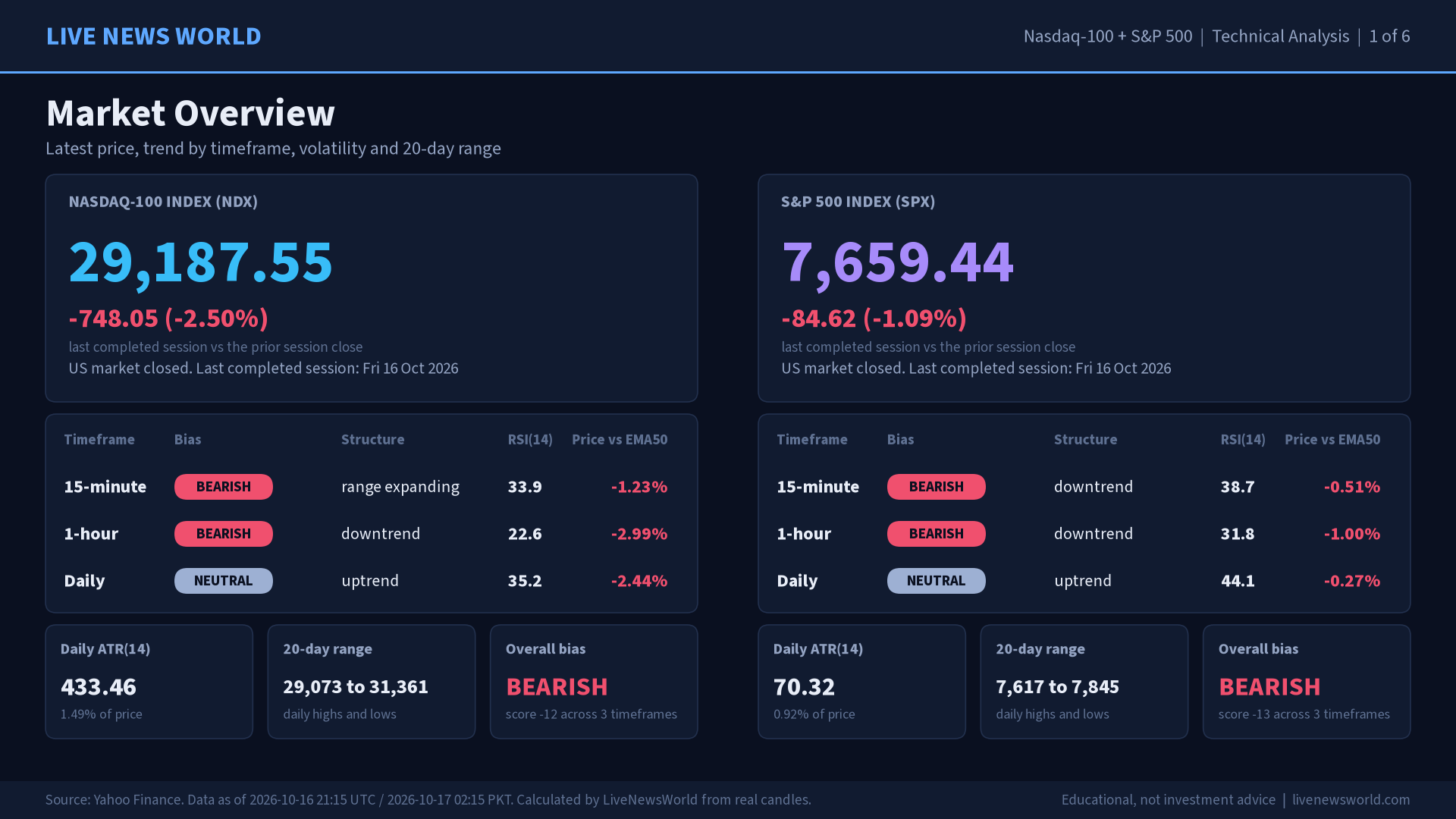The width and height of the screenshot is (1456, 819).
Task: Click the -2.44% Price vs EMA50 value
Action: tap(639, 581)
